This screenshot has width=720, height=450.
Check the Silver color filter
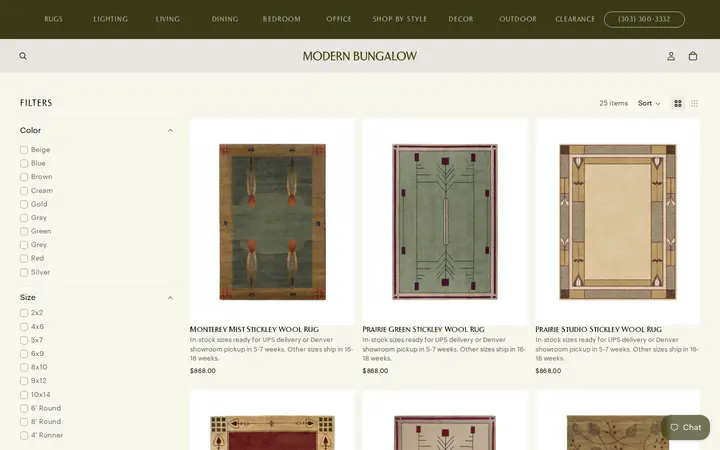pos(24,272)
